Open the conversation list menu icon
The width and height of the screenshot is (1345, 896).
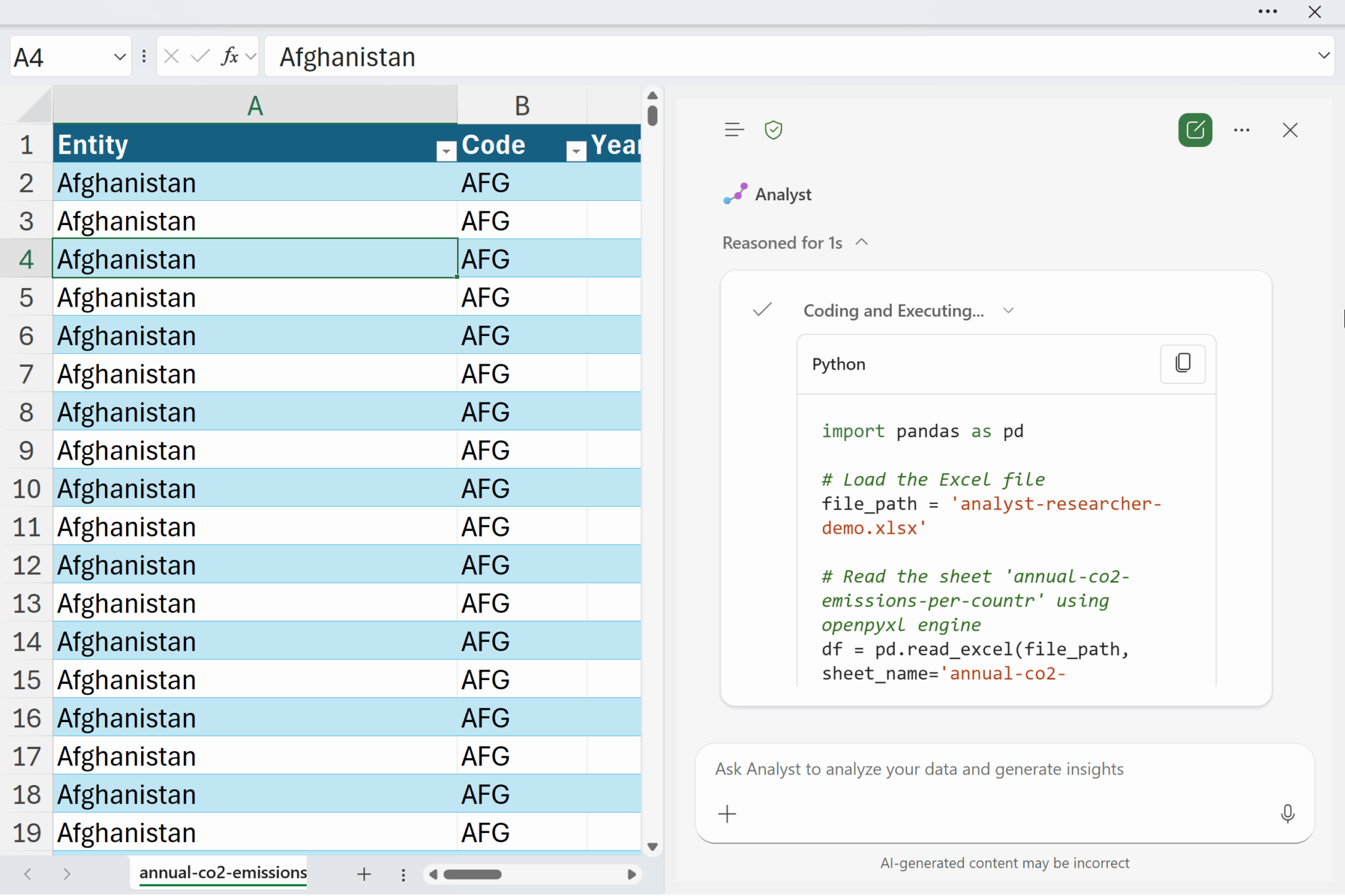pyautogui.click(x=734, y=130)
